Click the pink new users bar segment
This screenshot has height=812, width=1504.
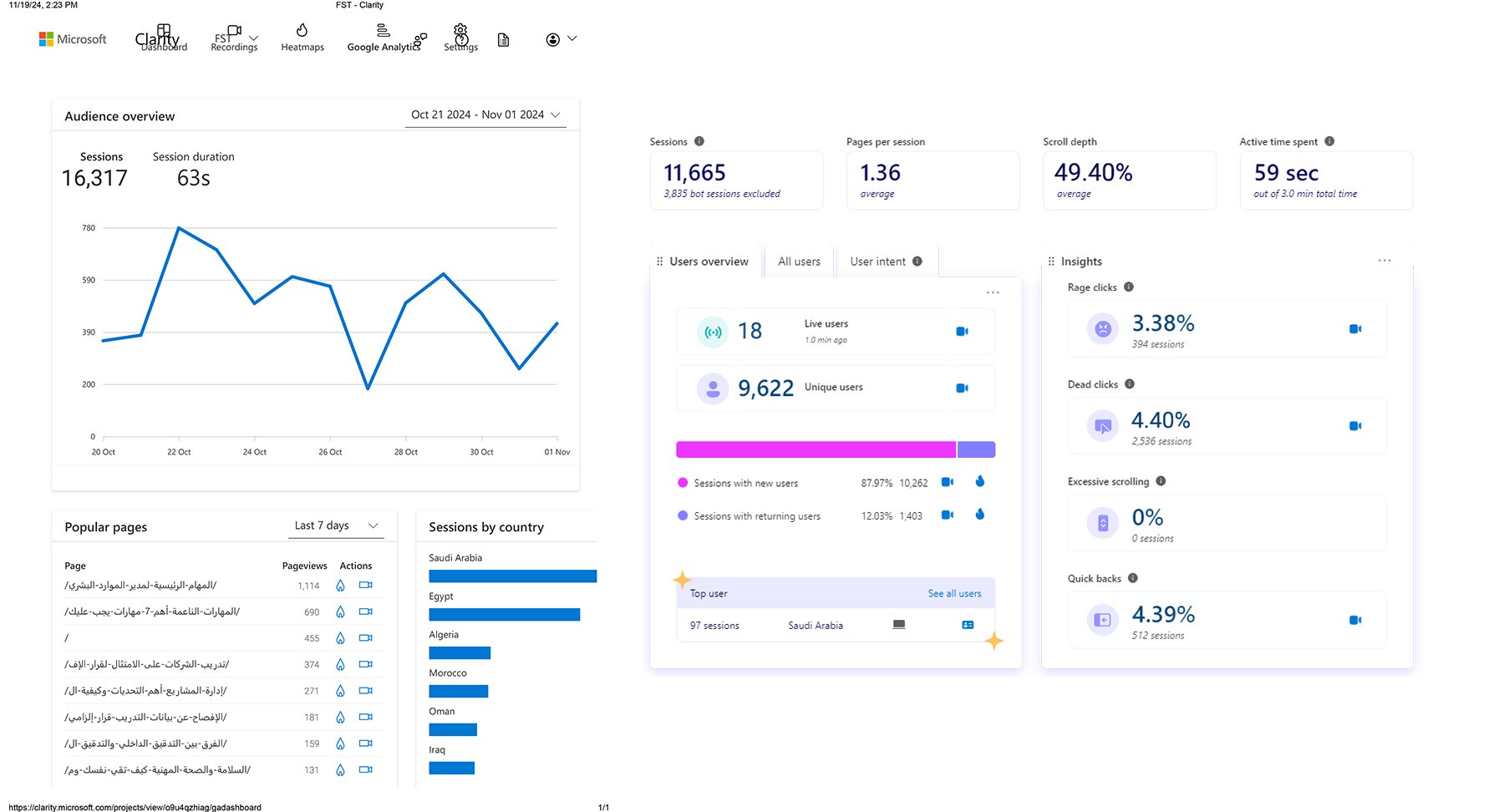(816, 449)
